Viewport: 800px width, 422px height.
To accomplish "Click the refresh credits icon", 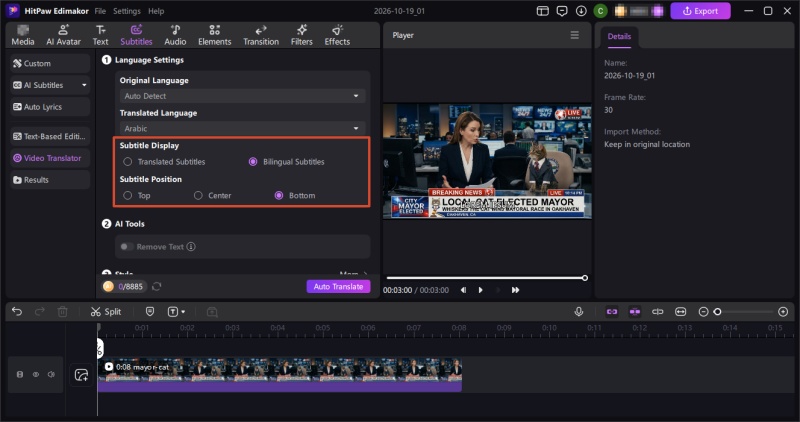I will click(157, 286).
